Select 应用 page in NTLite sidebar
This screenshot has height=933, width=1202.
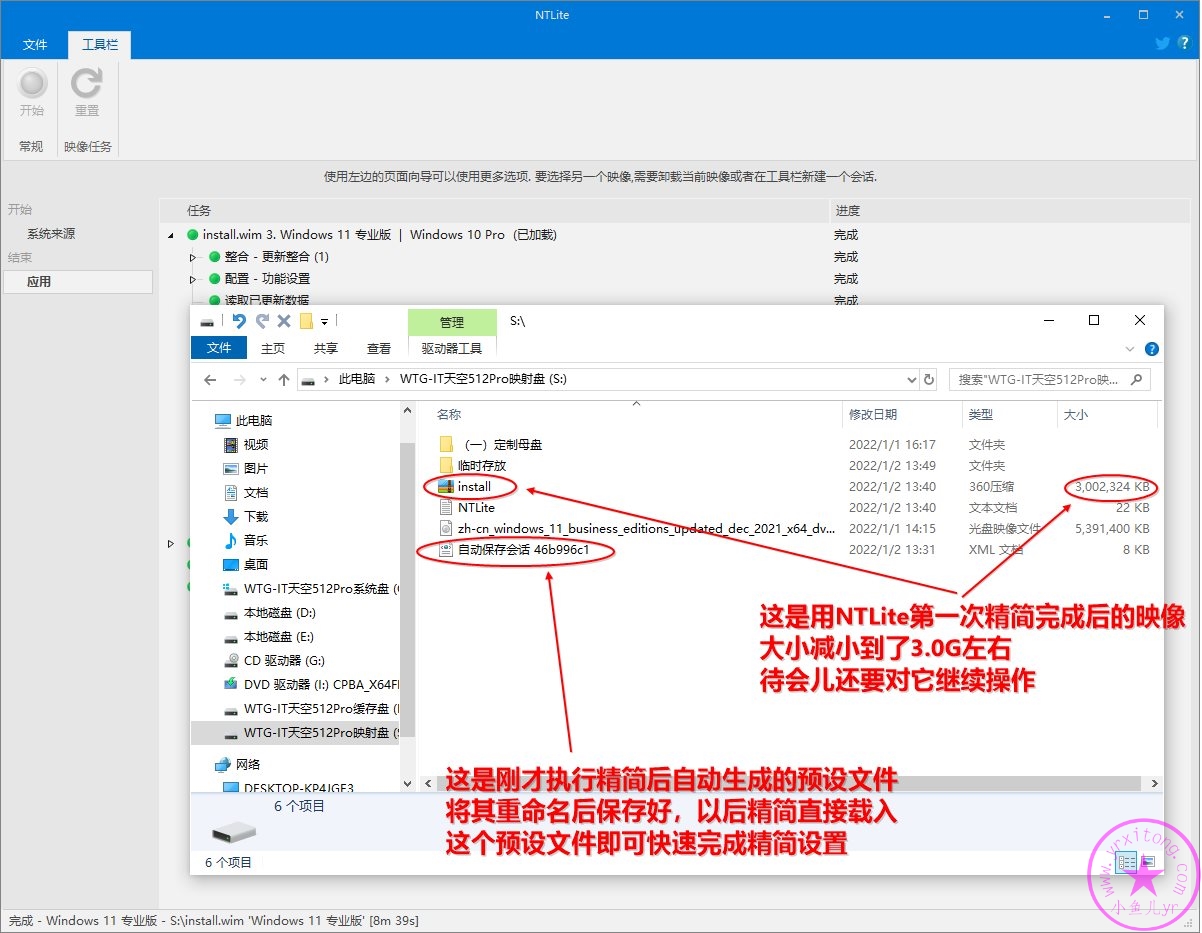pyautogui.click(x=76, y=282)
